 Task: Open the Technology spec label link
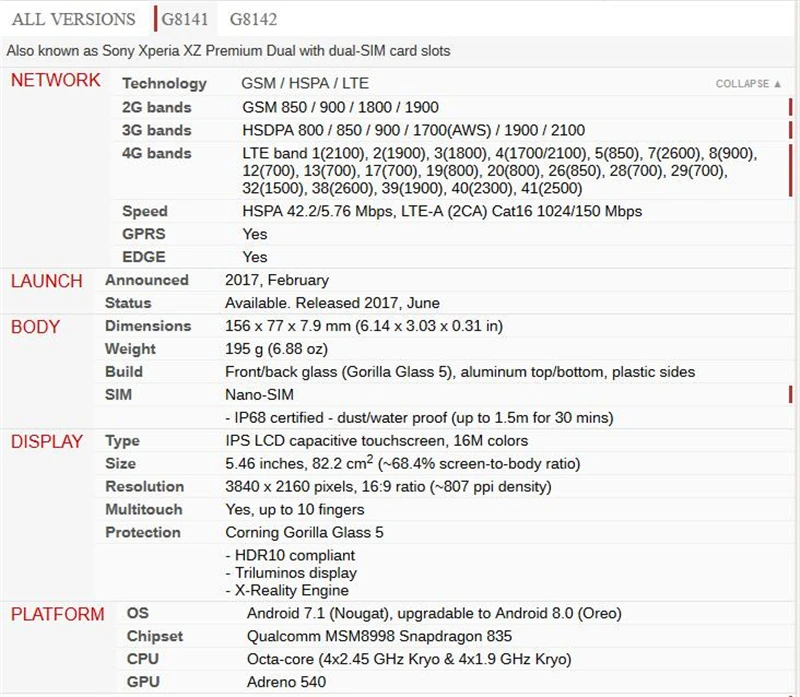tap(164, 83)
